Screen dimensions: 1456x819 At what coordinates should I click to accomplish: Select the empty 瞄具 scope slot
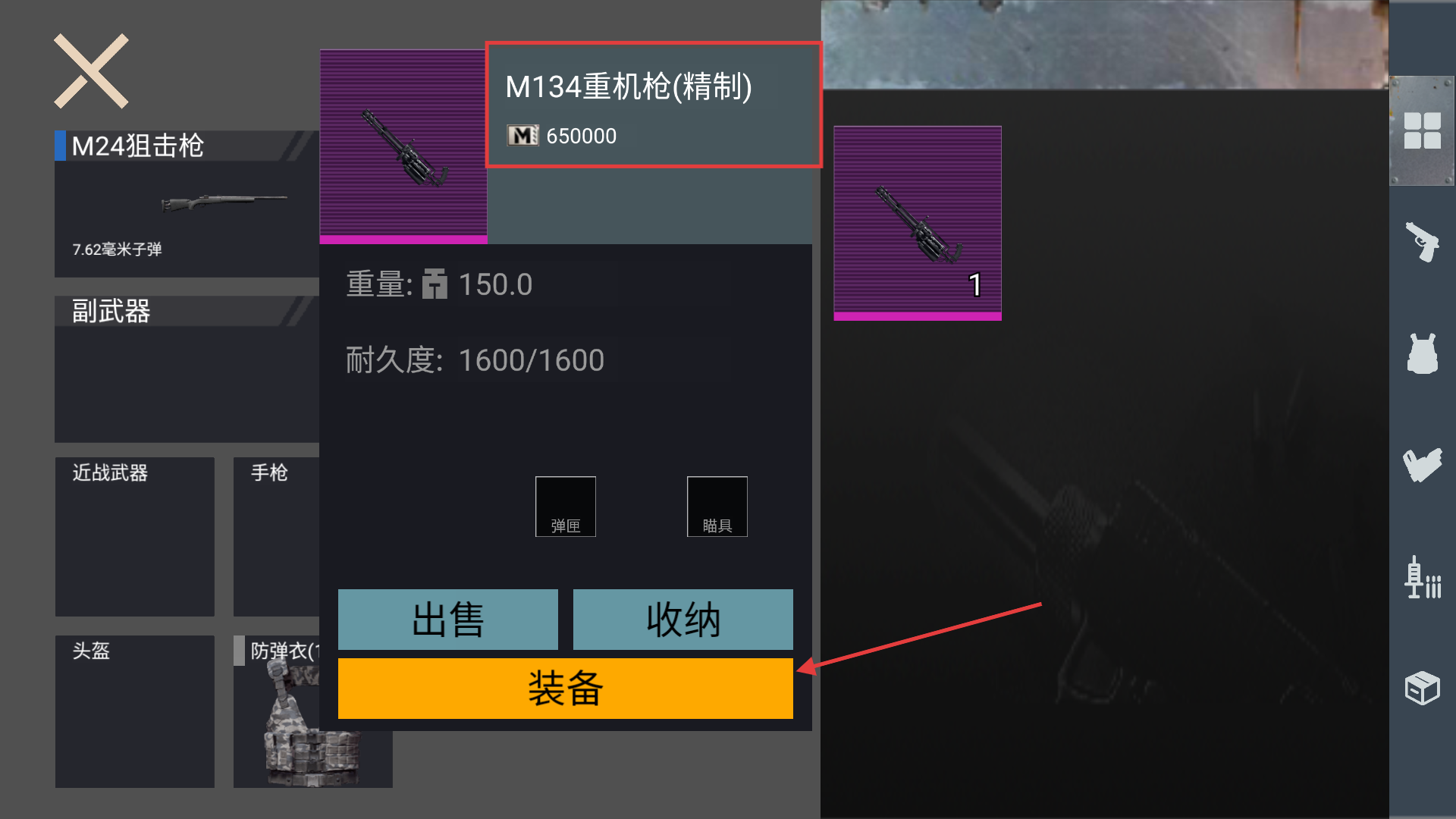coord(717,507)
